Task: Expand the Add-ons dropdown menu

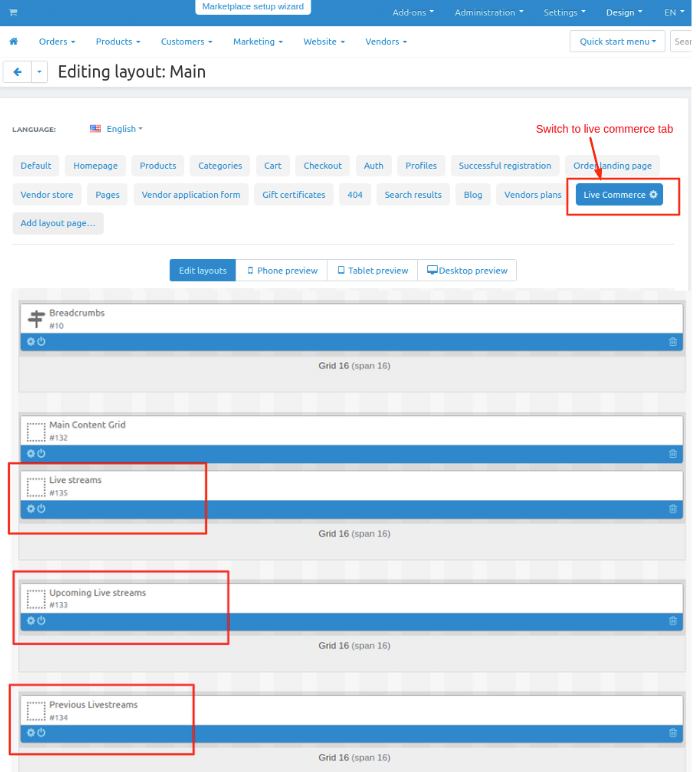Action: [412, 13]
